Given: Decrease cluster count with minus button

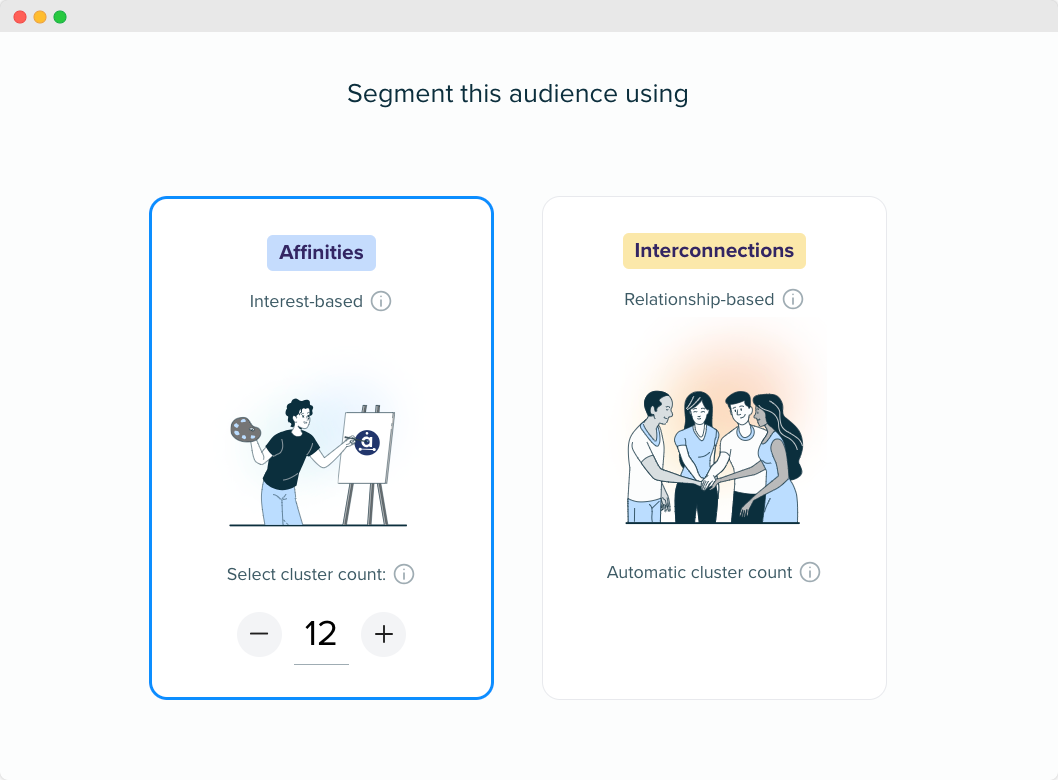Looking at the screenshot, I should click(x=259, y=634).
